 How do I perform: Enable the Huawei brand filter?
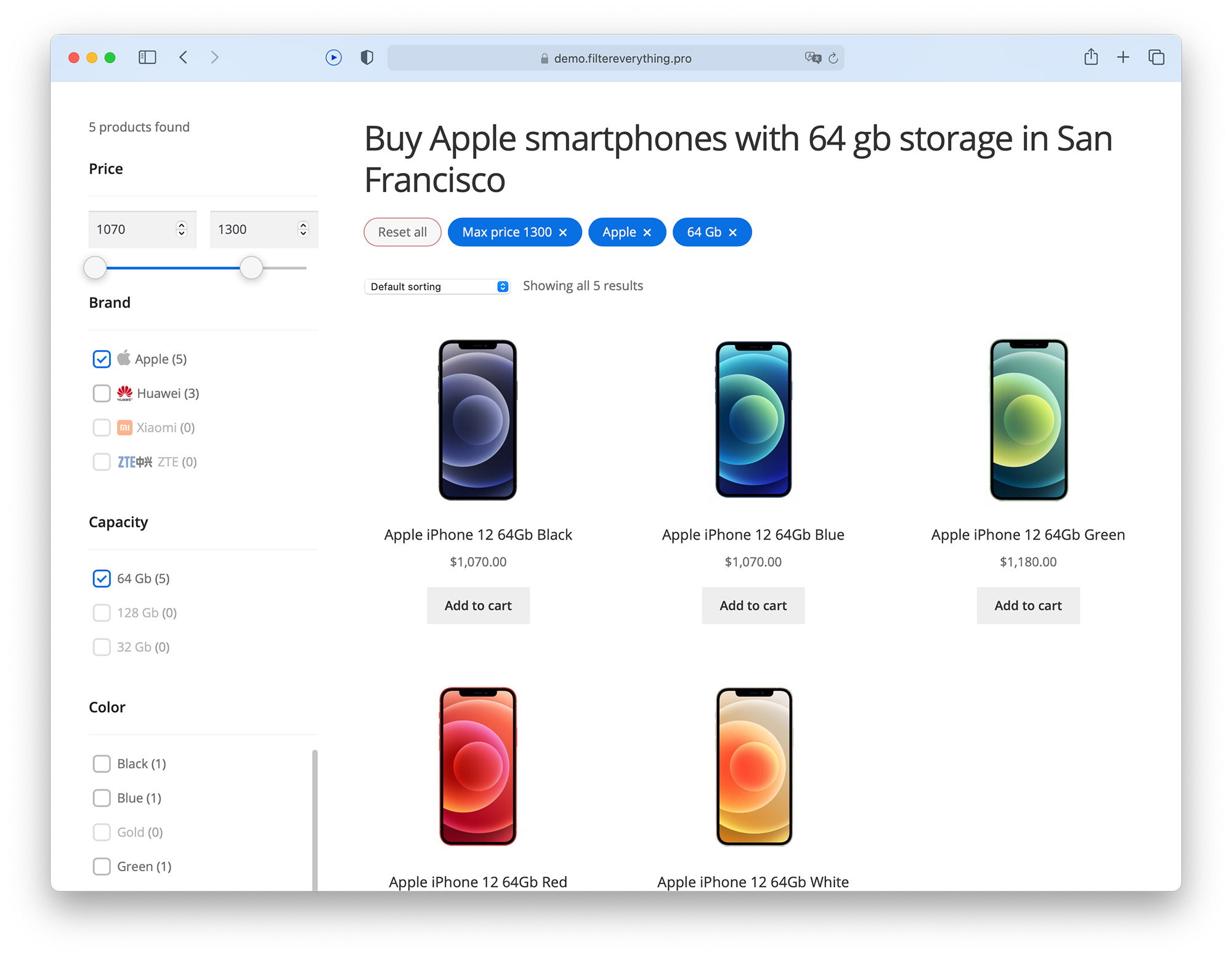(x=102, y=394)
